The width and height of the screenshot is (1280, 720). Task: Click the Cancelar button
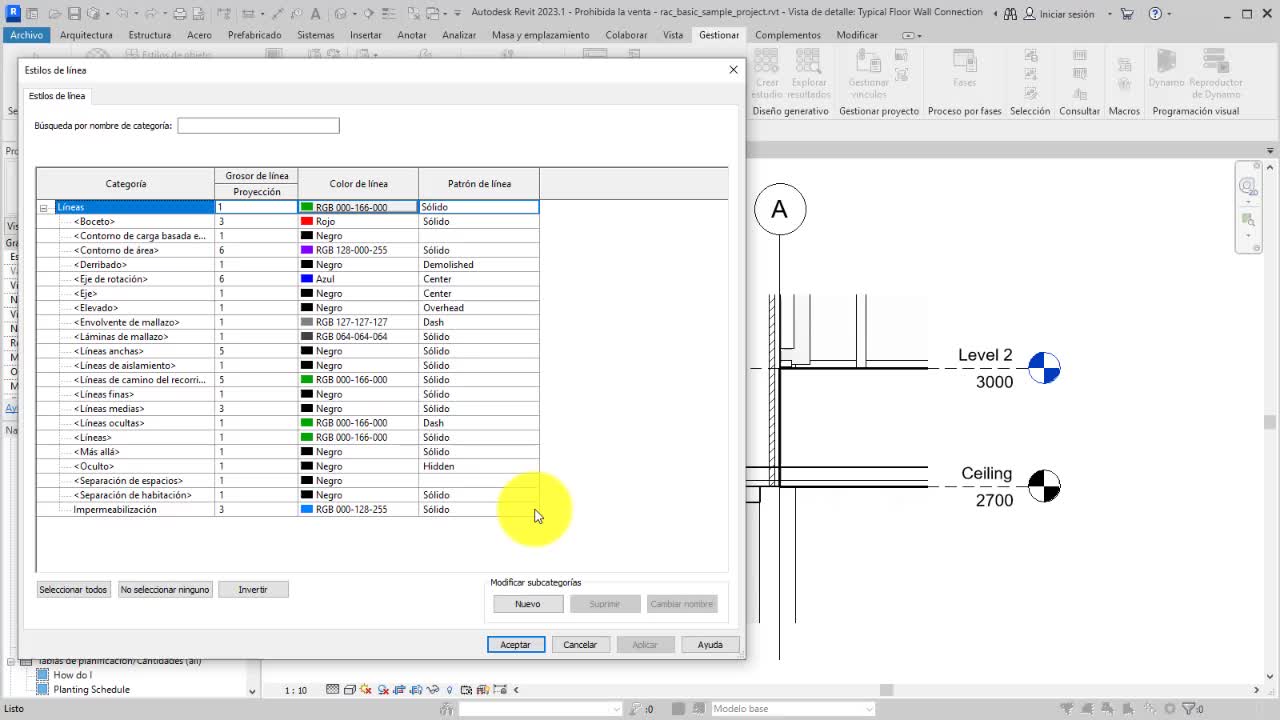click(x=580, y=645)
